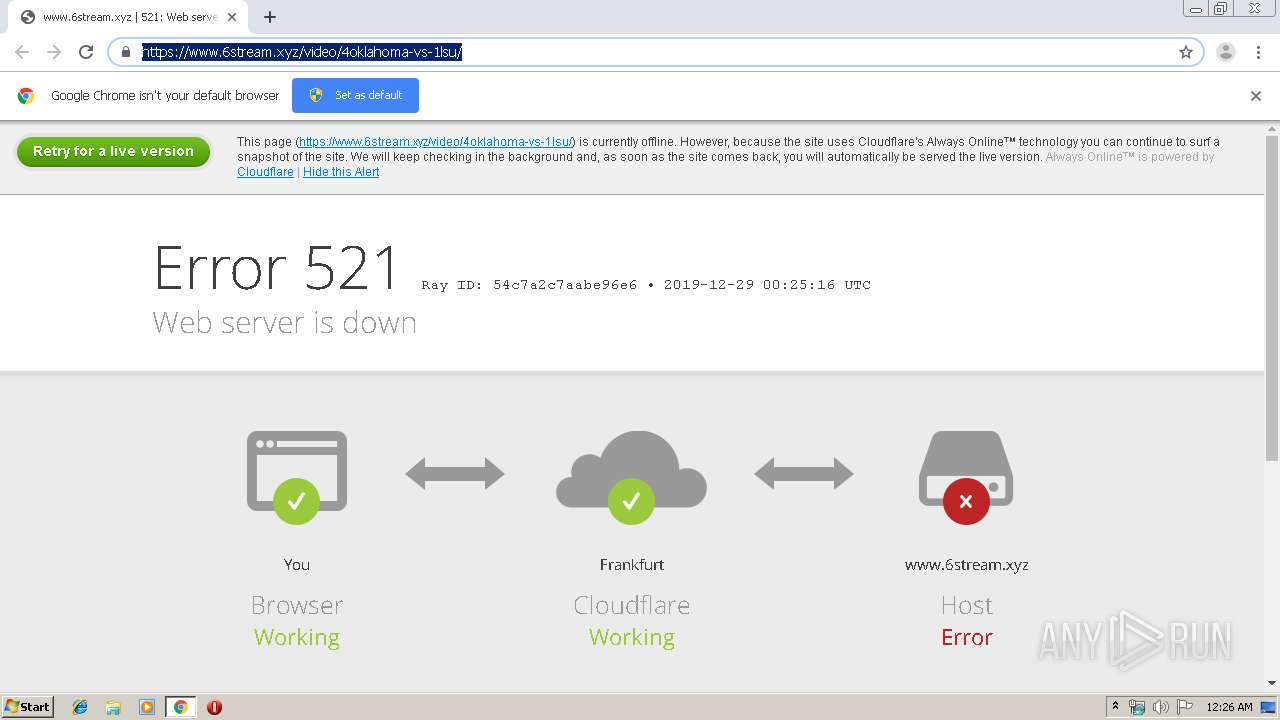This screenshot has width=1280, height=720.
Task: Close the 6stream.xyz browser tab
Action: [232, 17]
